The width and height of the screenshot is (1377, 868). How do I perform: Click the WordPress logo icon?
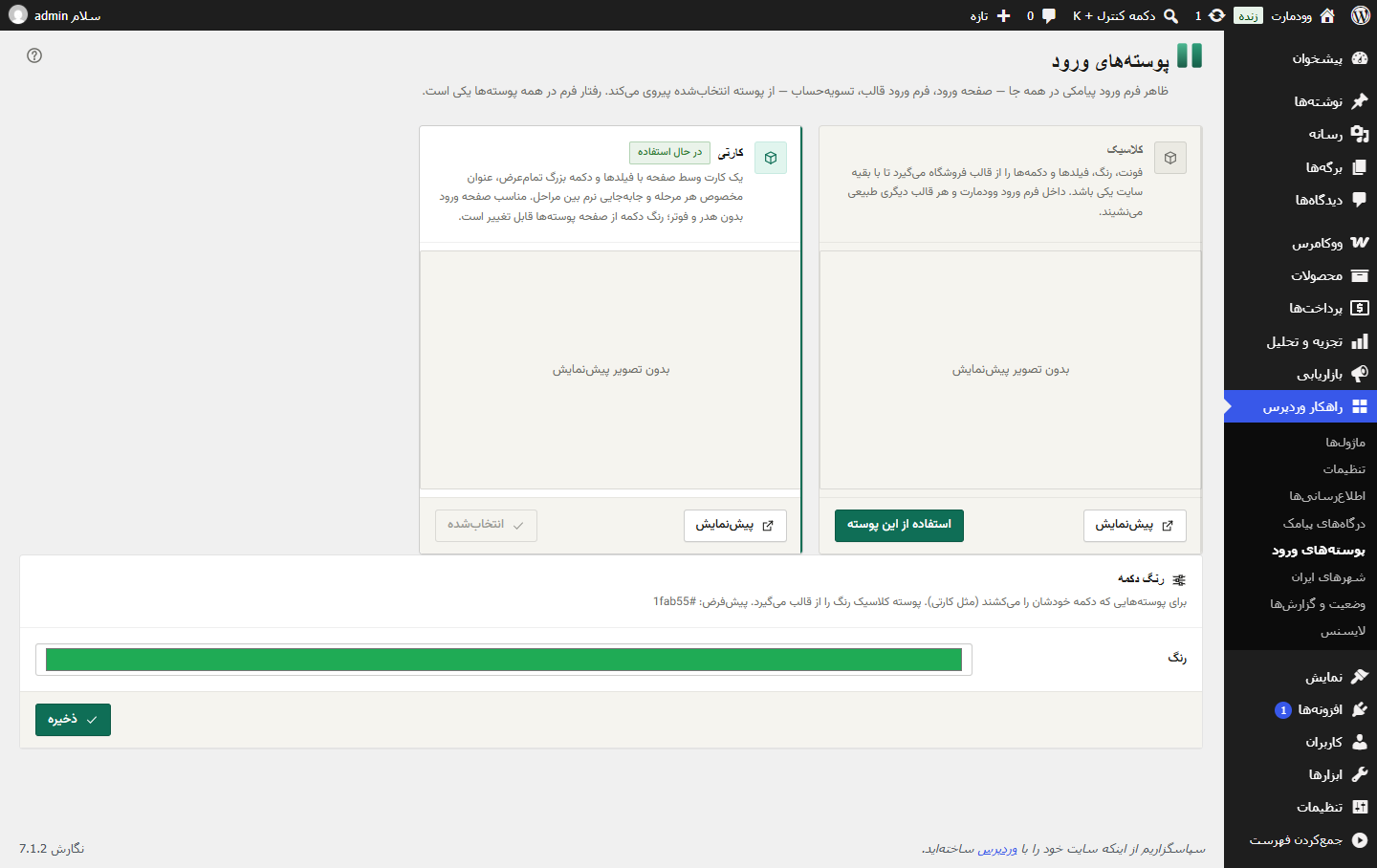[1361, 15]
